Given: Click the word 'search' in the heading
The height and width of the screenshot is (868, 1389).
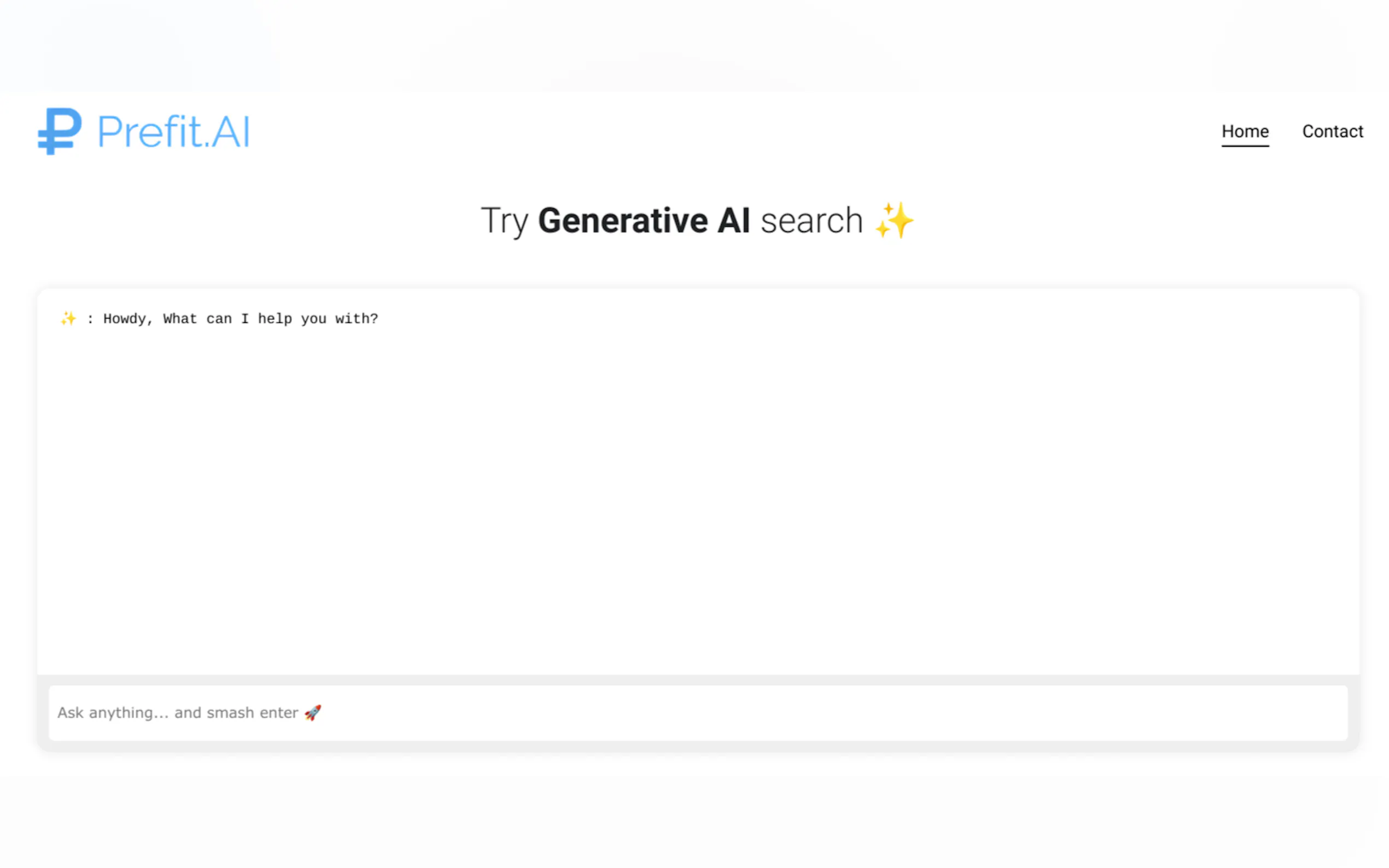Looking at the screenshot, I should 811,221.
